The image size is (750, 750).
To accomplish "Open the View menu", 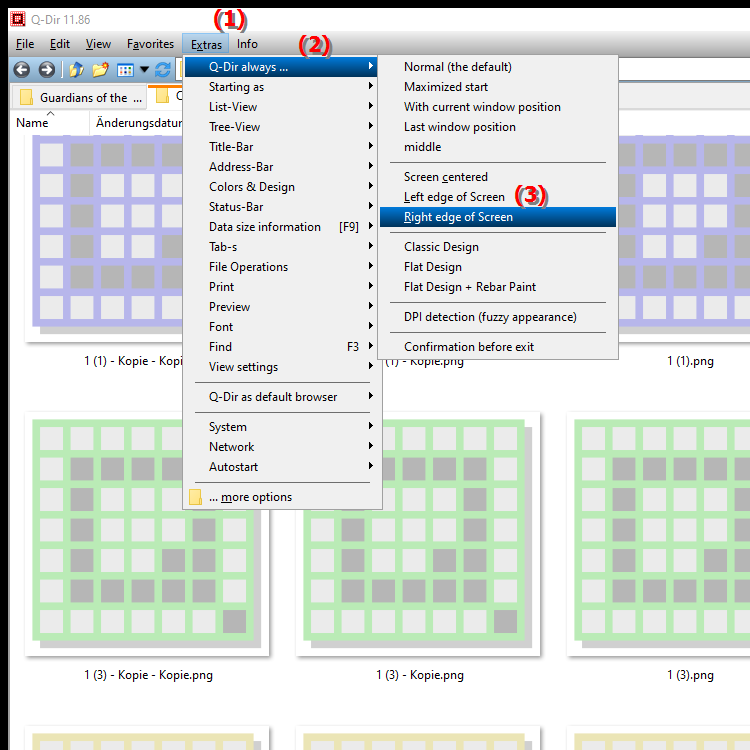I will coord(98,44).
